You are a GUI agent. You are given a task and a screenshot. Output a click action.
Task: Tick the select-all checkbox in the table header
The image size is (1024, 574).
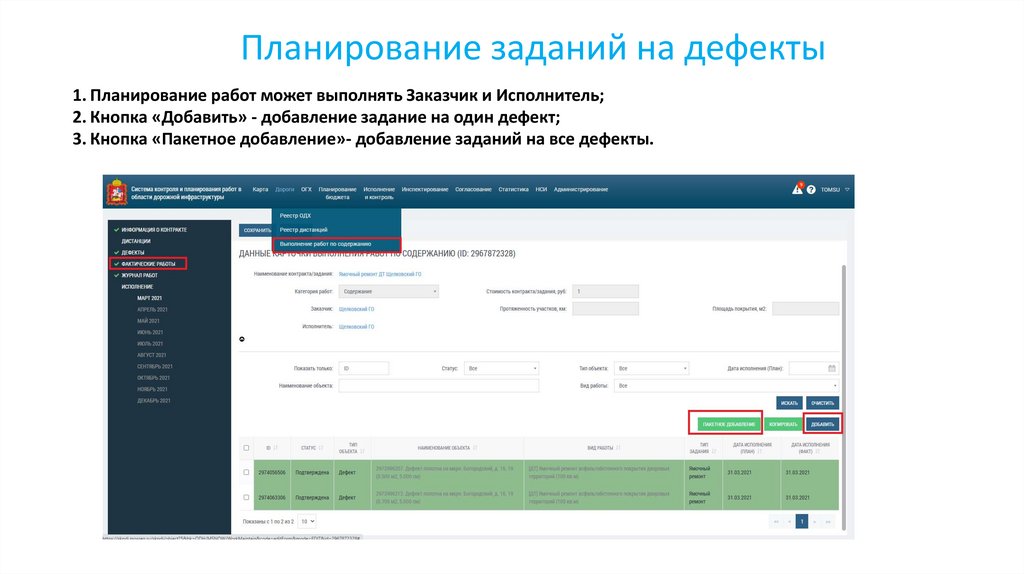click(x=246, y=448)
